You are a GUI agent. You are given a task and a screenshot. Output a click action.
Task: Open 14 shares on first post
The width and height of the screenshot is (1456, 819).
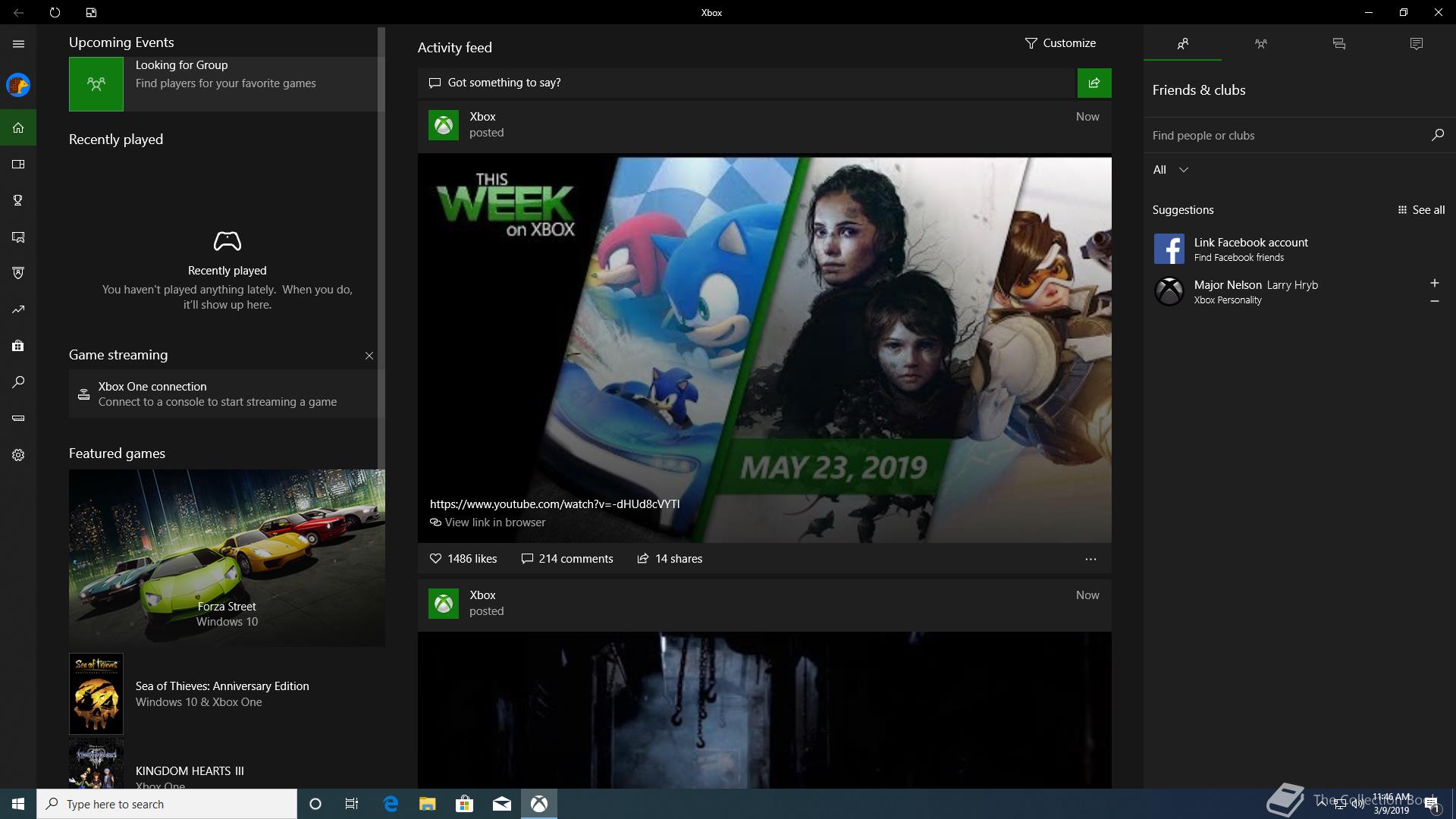click(670, 559)
